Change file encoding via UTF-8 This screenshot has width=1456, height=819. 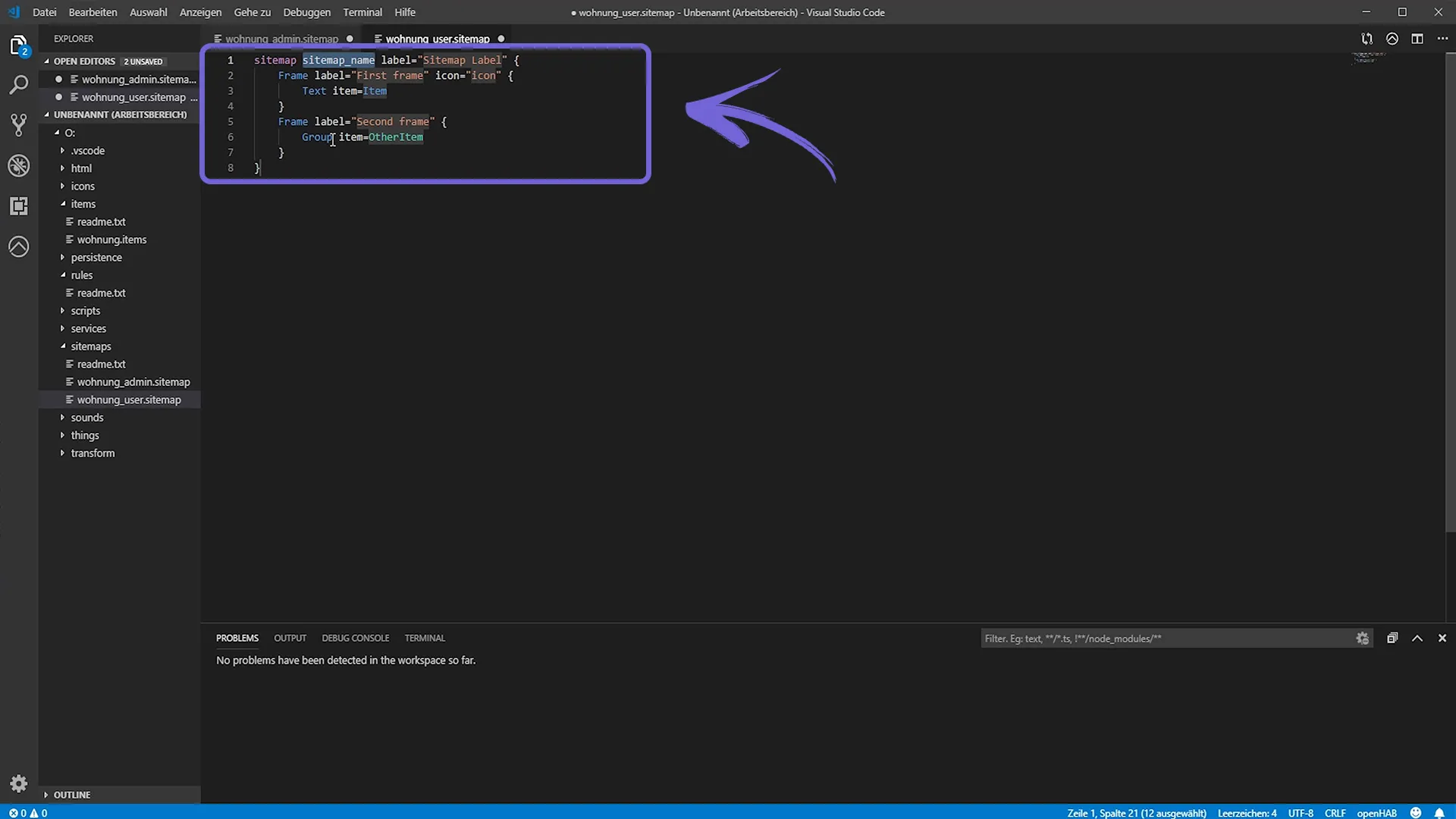[1300, 813]
